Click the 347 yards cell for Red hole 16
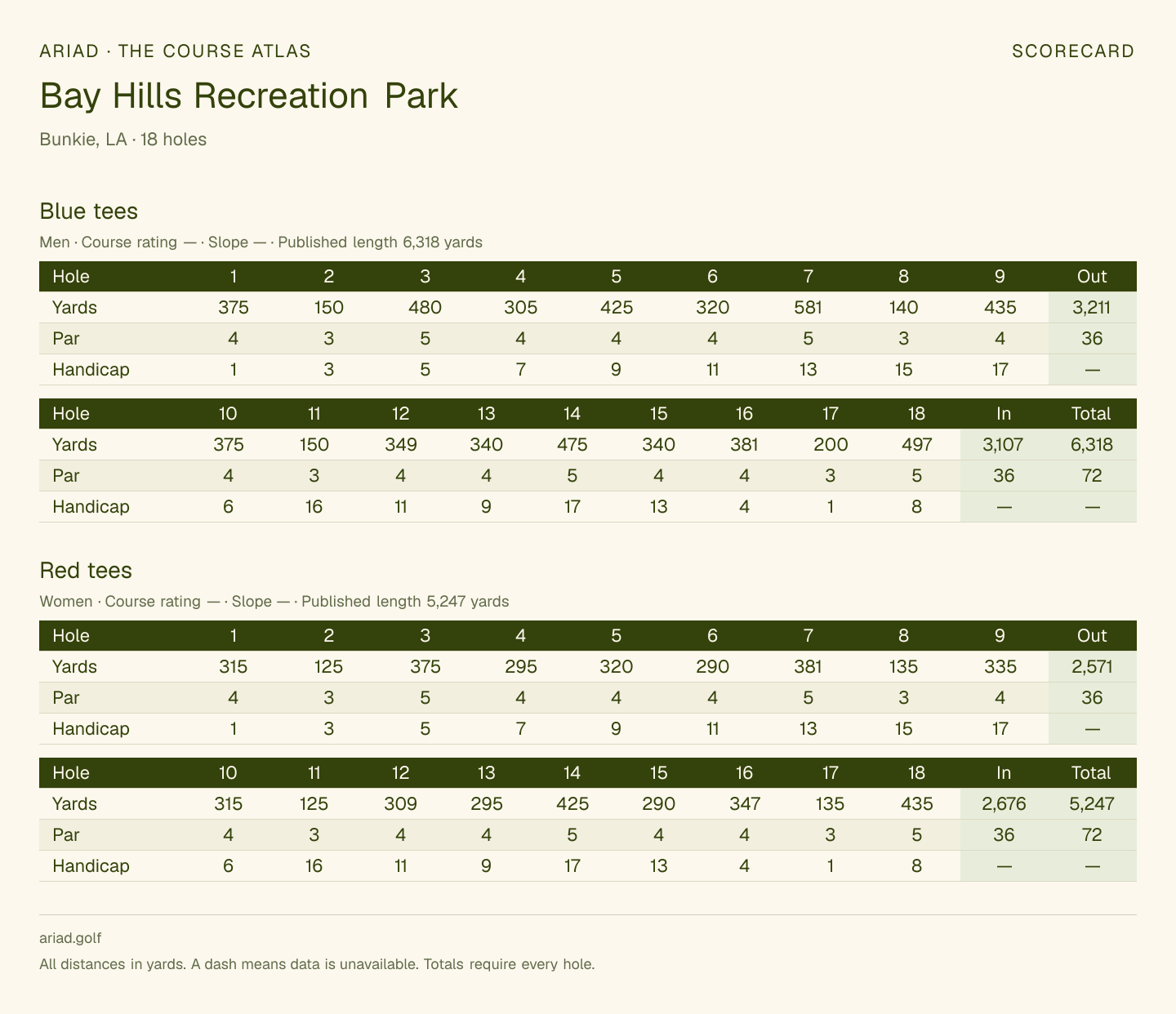Viewport: 1176px width, 1014px height. click(x=744, y=804)
